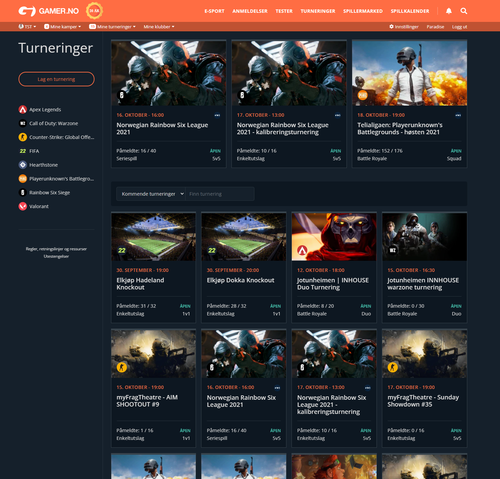Click the Valorant sidebar icon
500x479 pixels.
pos(23,206)
